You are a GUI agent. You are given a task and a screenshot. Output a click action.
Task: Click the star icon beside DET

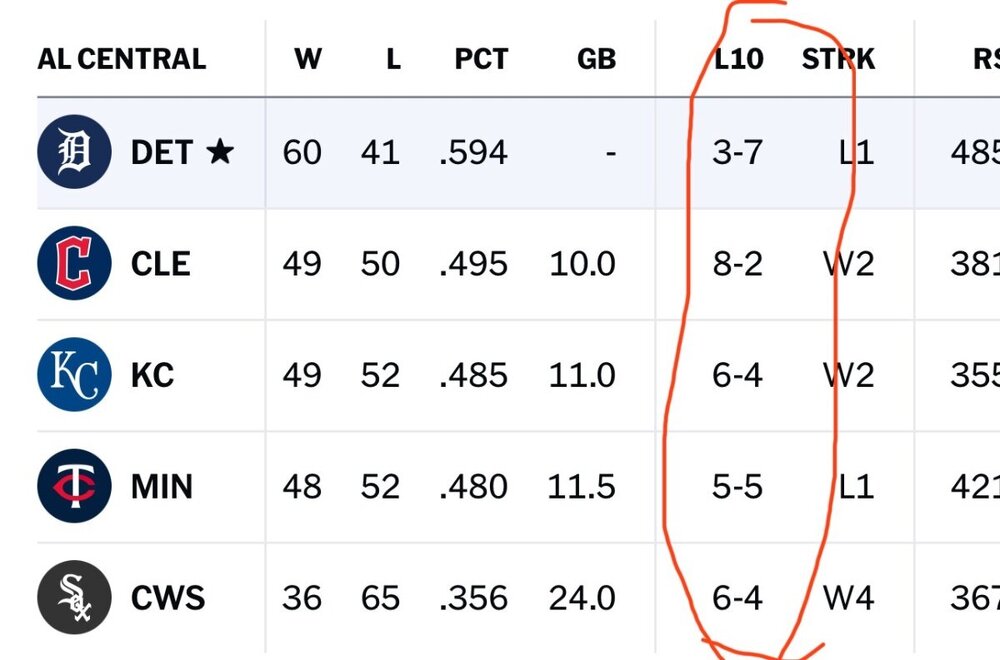pos(220,152)
